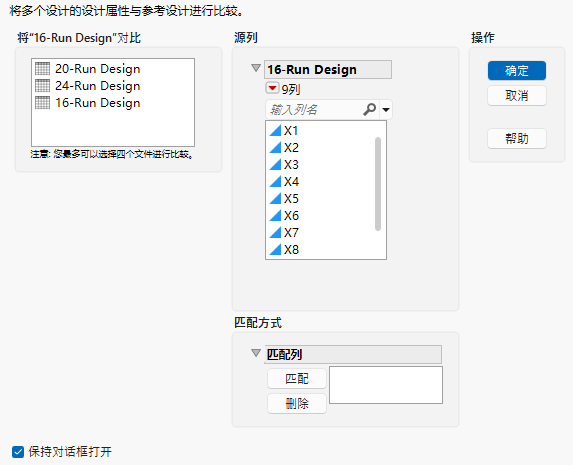This screenshot has height=465, width=573.
Task: Open the red triangle menu next to 9列
Action: pos(272,88)
